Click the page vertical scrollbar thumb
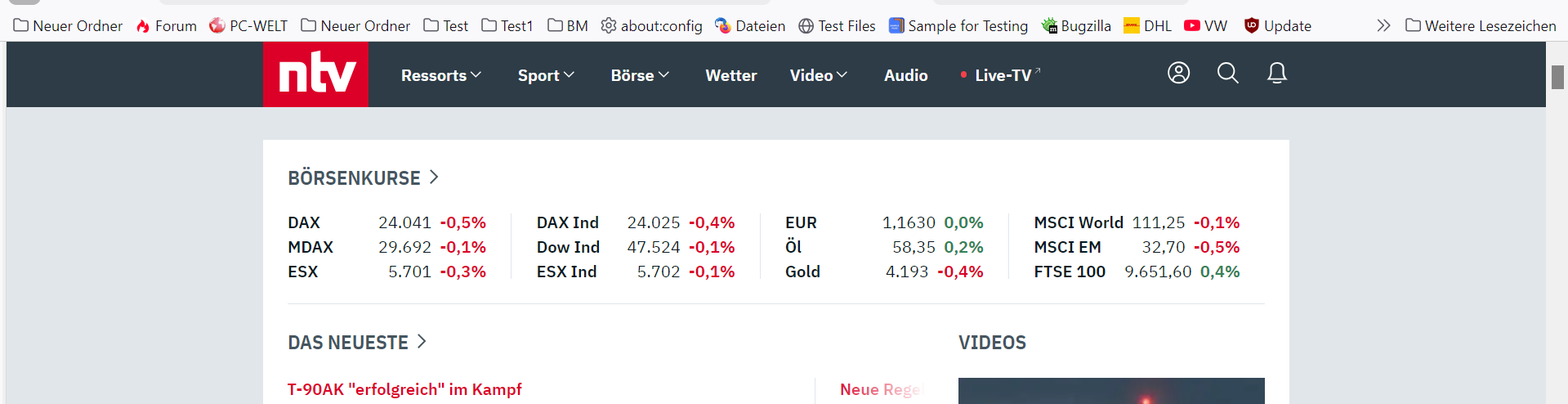This screenshot has width=1568, height=404. pos(1557,77)
